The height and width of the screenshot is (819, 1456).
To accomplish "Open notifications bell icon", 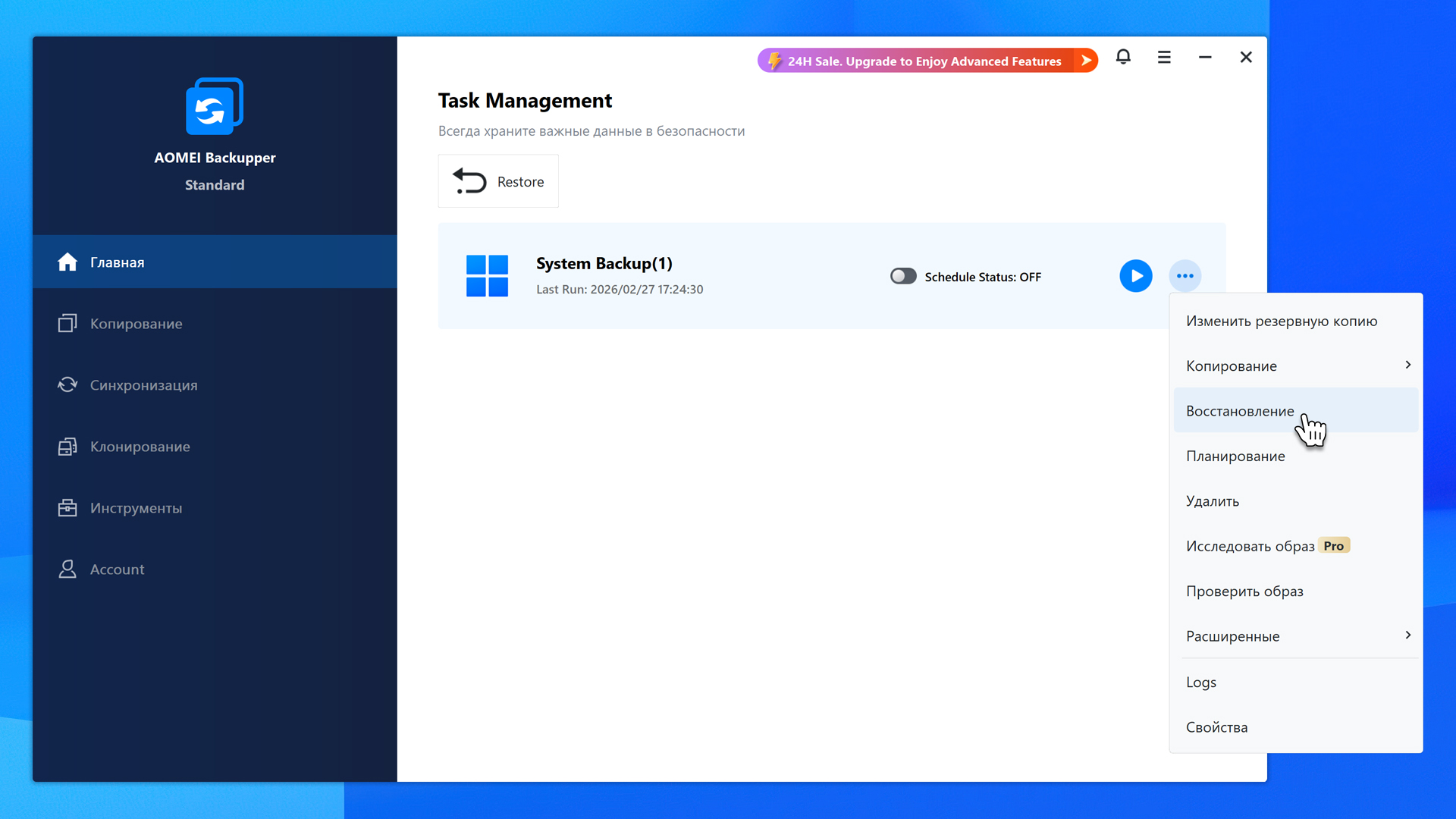I will point(1123,58).
